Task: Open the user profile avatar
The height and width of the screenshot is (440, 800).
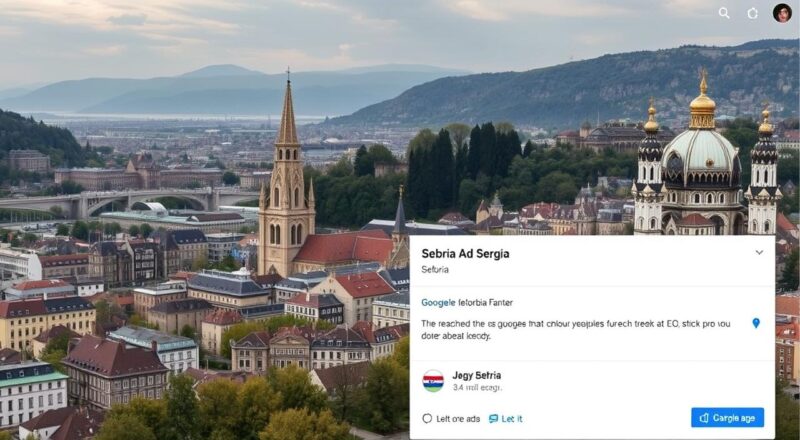Action: [782, 13]
